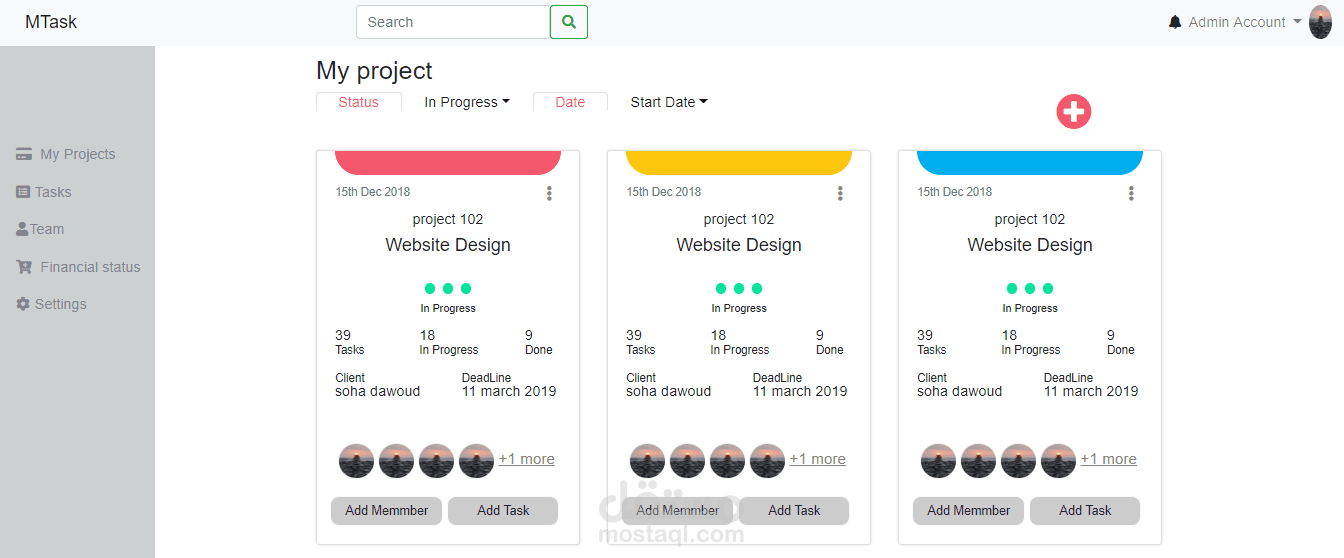The image size is (1344, 558).
Task: Click the admin profile avatar in the header
Action: tap(1320, 22)
